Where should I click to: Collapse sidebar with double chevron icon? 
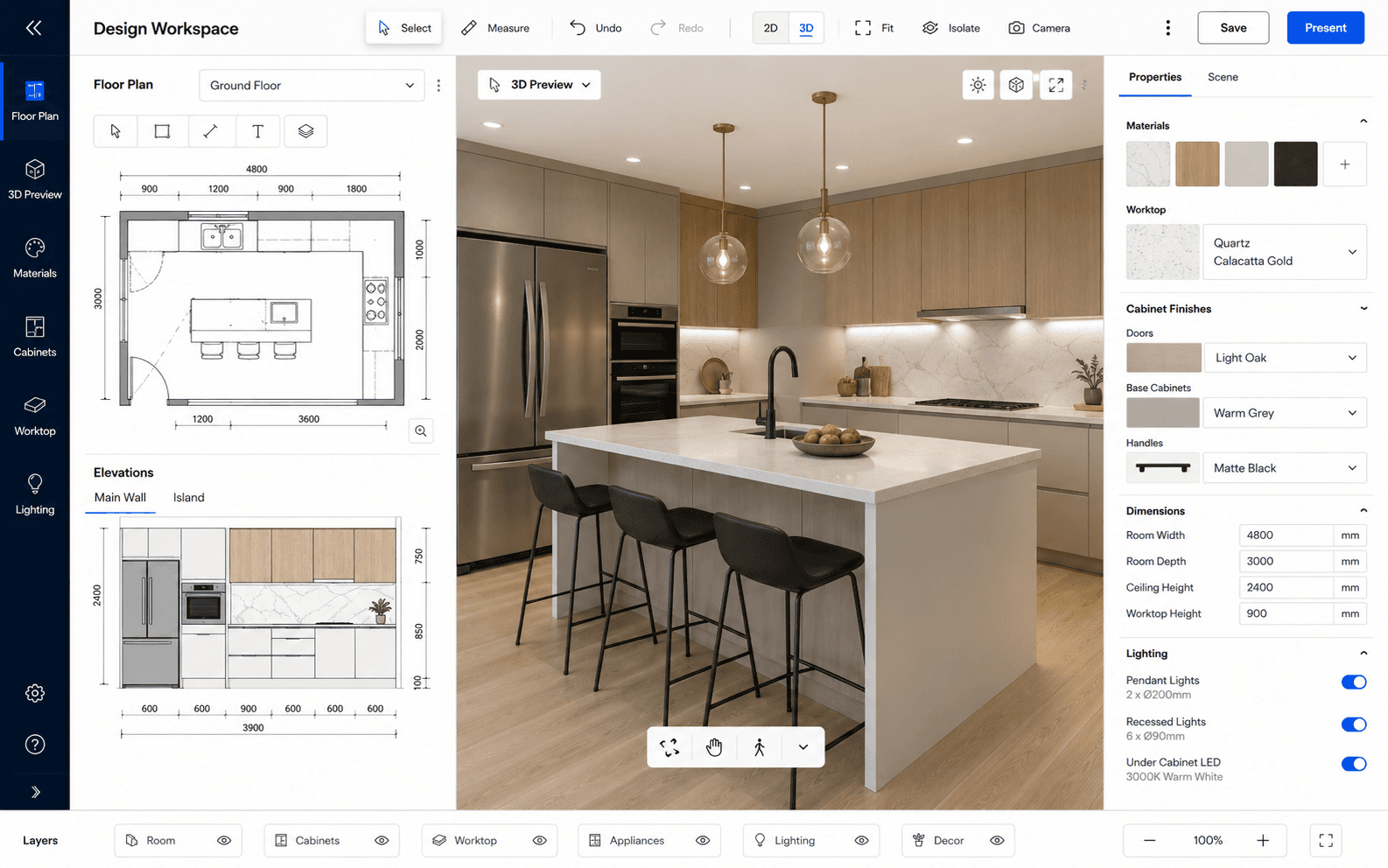coord(33,28)
